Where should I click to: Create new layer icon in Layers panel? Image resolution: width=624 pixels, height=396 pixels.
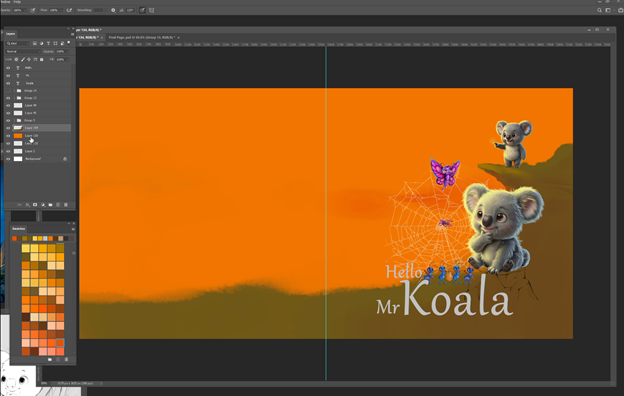(x=58, y=205)
